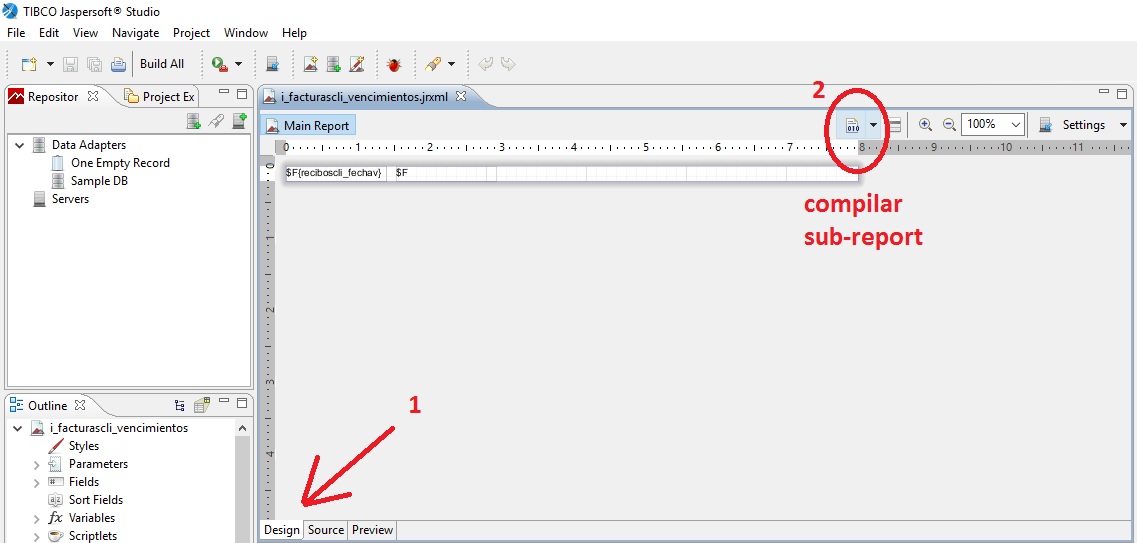The width and height of the screenshot is (1137, 543).
Task: Click the Save All icon
Action: pyautogui.click(x=94, y=64)
